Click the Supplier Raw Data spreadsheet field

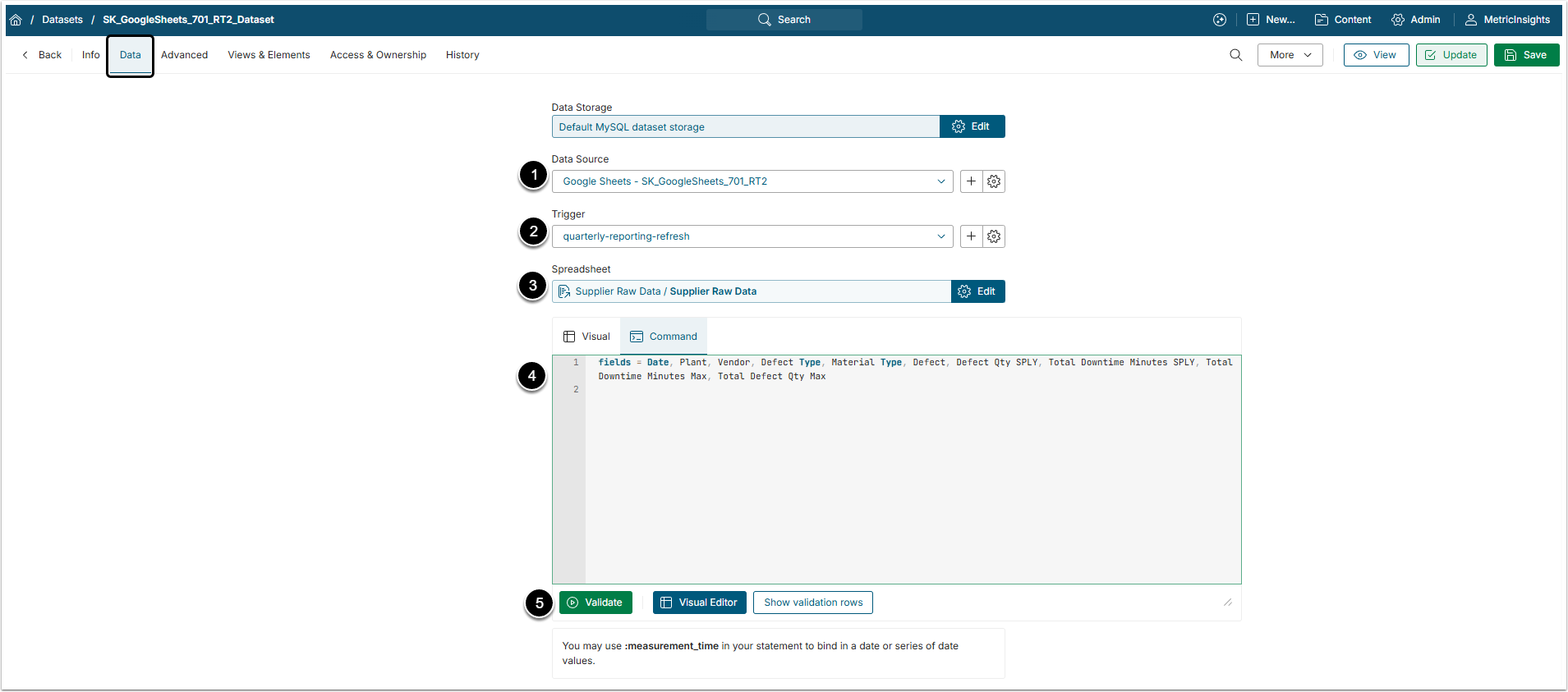[752, 291]
